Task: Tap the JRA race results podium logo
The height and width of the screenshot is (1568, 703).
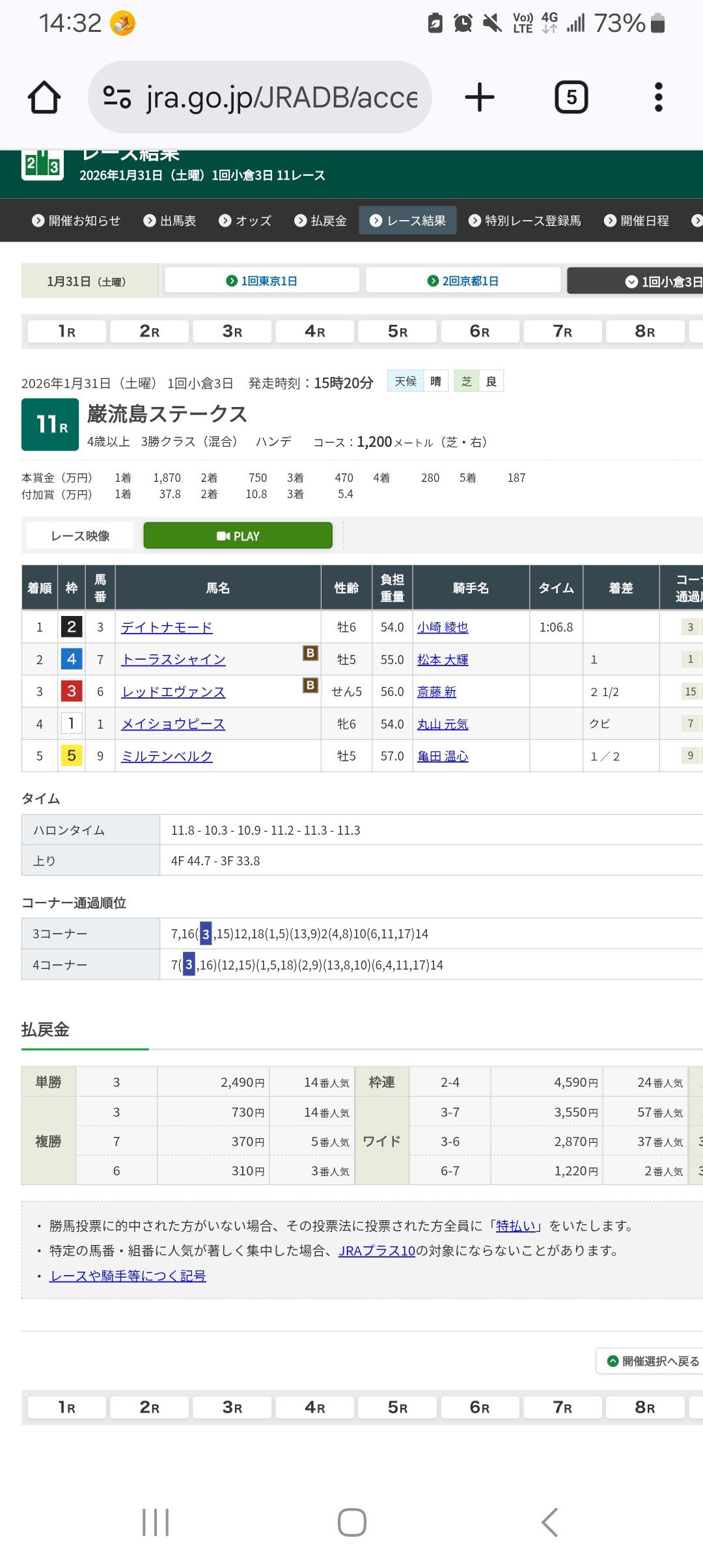Action: [42, 165]
